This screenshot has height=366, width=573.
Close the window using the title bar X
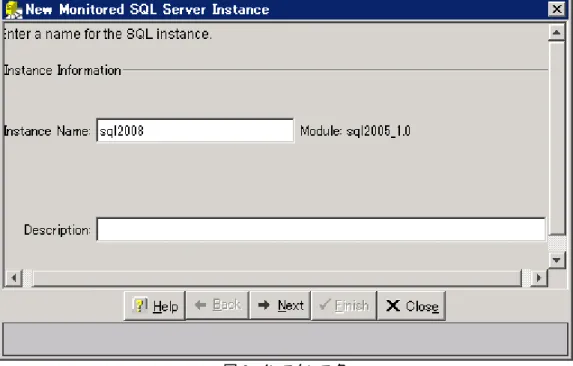coord(557,9)
